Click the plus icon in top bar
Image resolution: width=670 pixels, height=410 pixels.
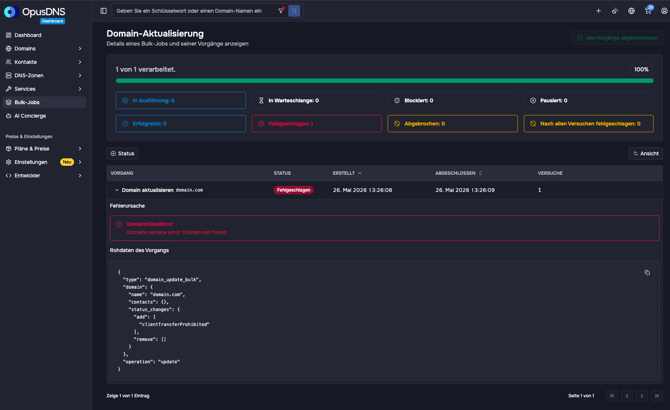[x=598, y=11]
